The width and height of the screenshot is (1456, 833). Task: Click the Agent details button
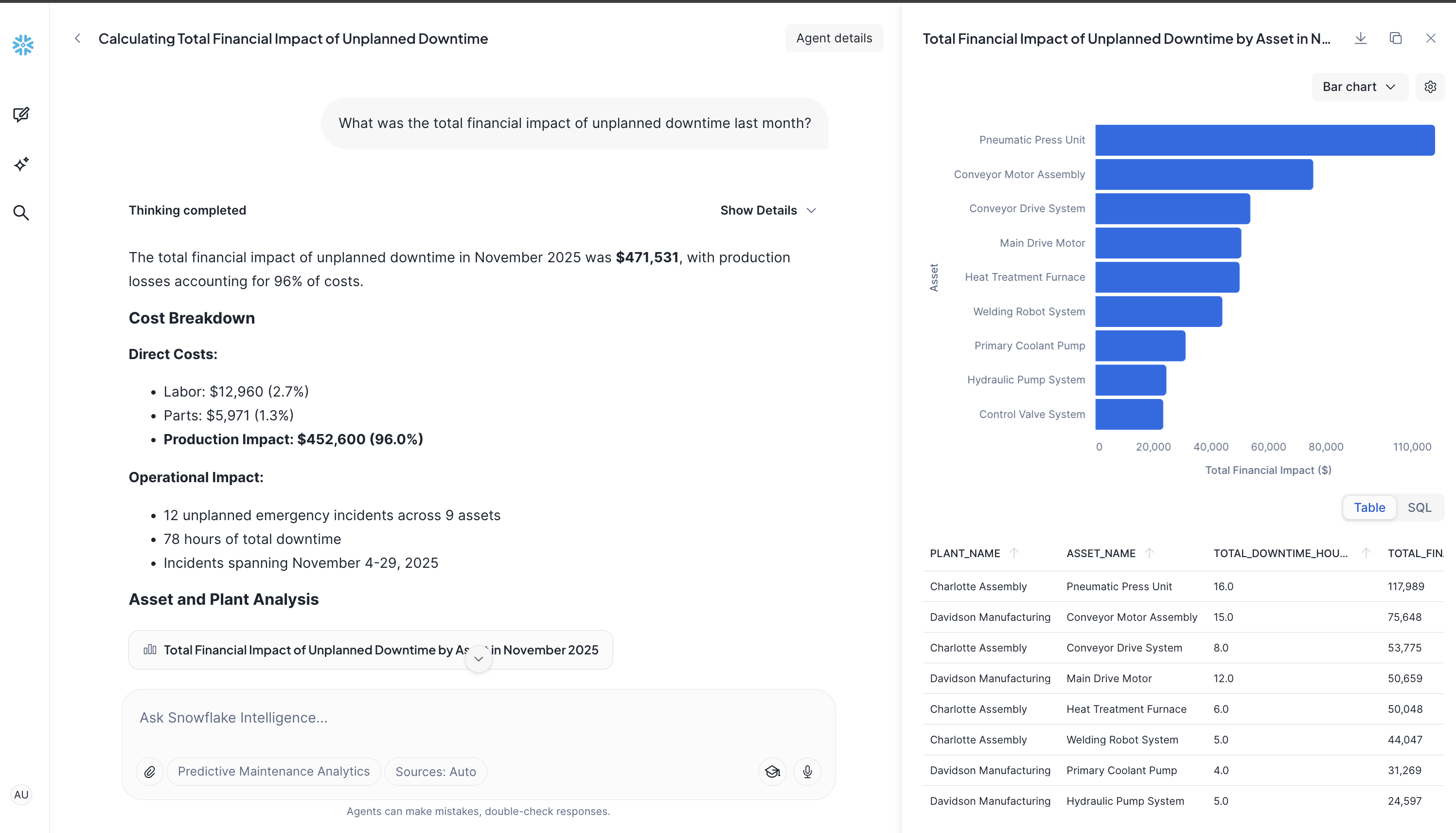(x=834, y=38)
